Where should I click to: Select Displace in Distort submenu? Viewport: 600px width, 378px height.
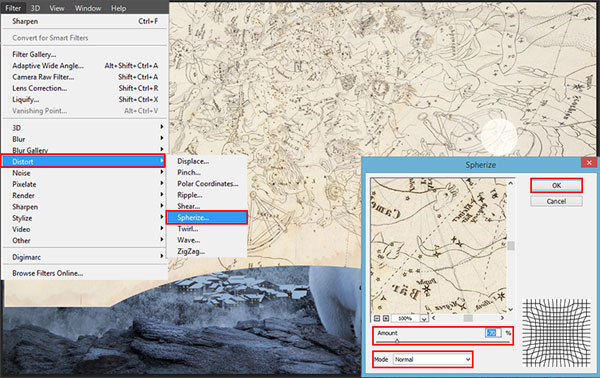[207, 161]
